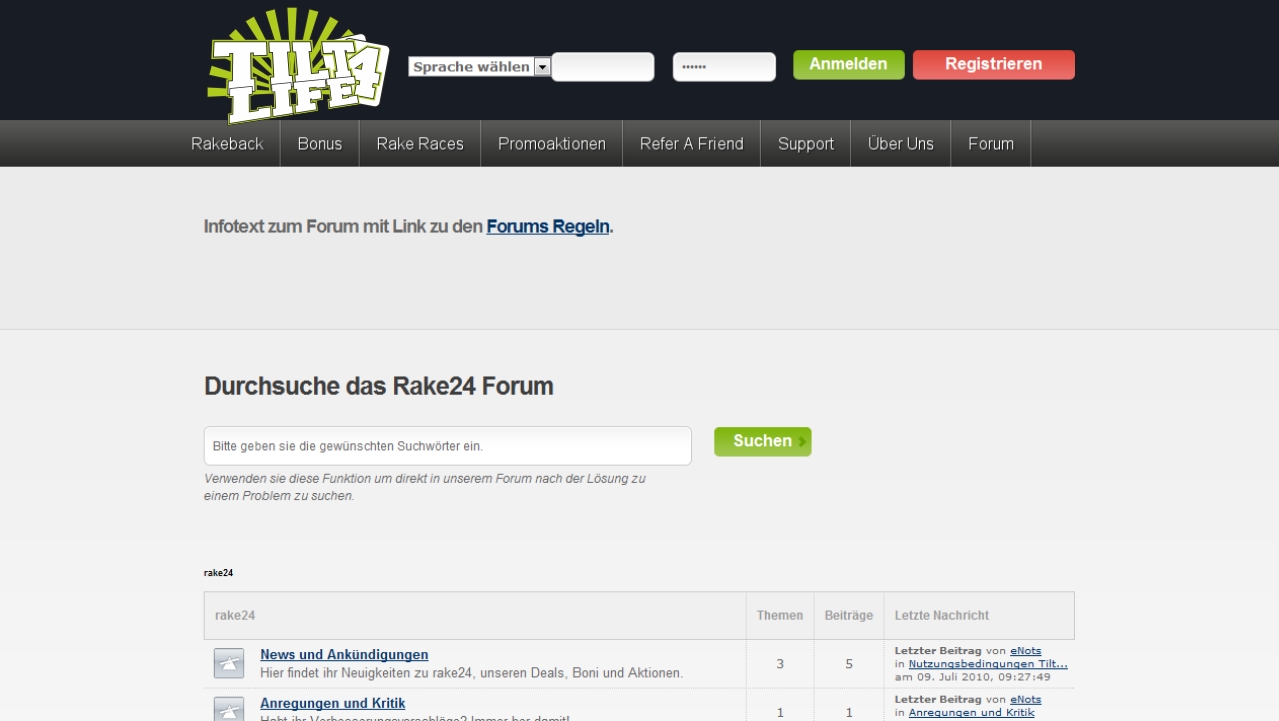The height and width of the screenshot is (721, 1279).
Task: Open the News und Ankündigungen forum icon
Action: click(x=229, y=664)
